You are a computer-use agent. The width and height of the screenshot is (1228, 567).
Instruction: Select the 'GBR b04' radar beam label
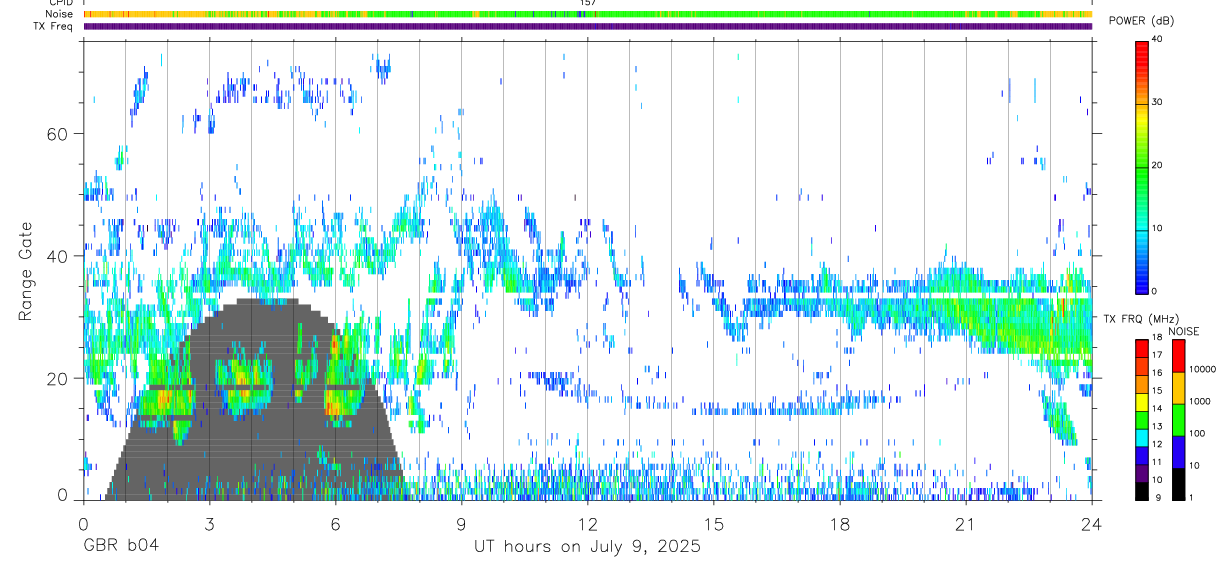tap(120, 547)
